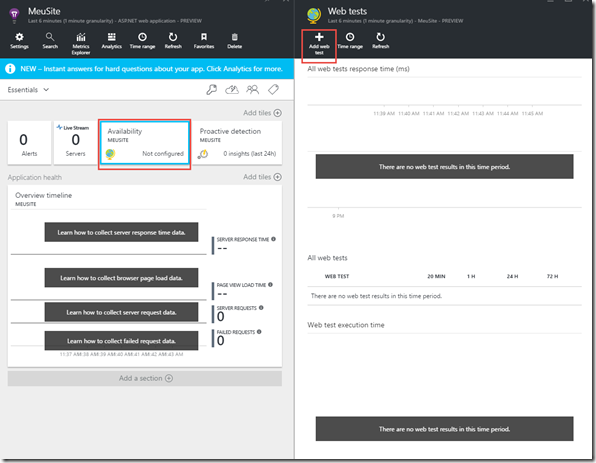Viewport: 596px width, 463px height.
Task: Click Add web test plus icon
Action: [x=319, y=37]
